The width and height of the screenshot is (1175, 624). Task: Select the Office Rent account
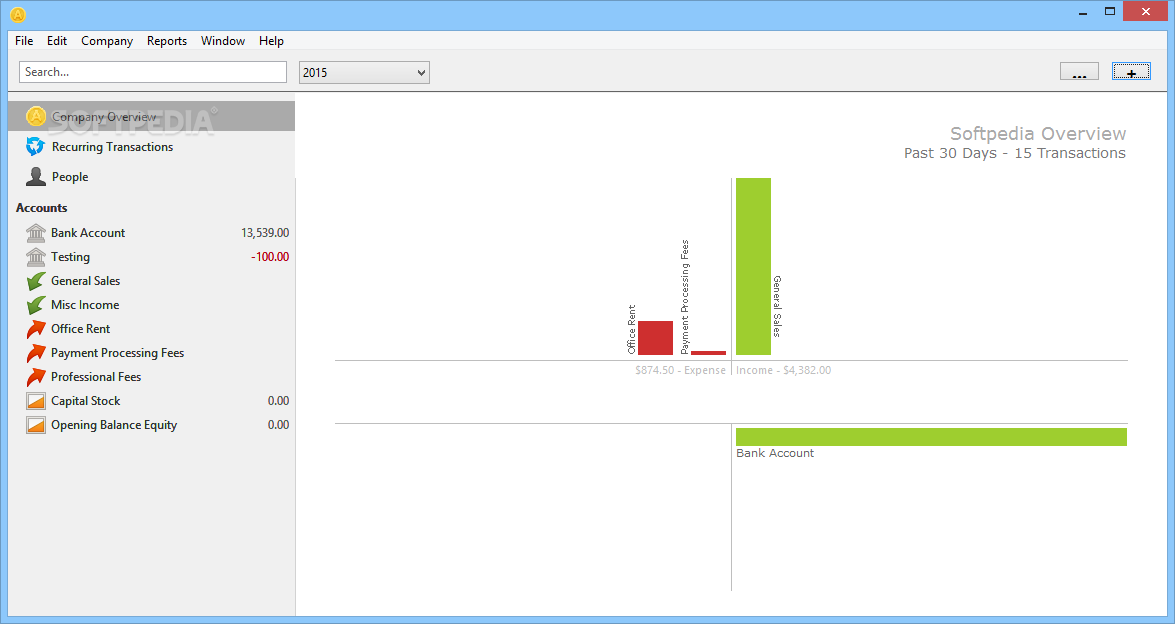pos(151,329)
